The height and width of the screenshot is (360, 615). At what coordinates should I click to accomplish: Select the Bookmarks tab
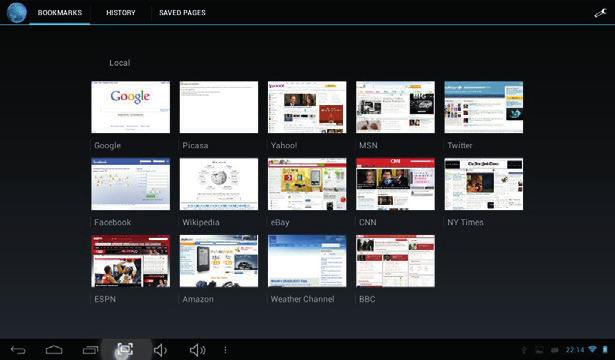60,13
